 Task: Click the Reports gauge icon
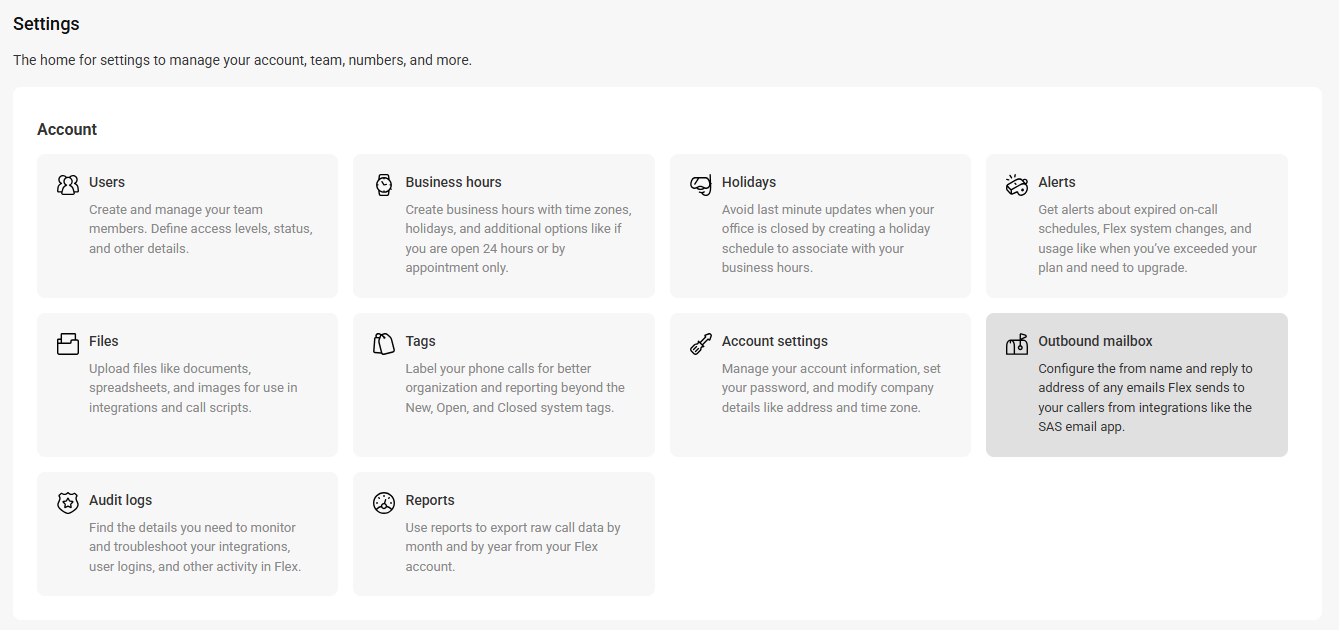384,503
